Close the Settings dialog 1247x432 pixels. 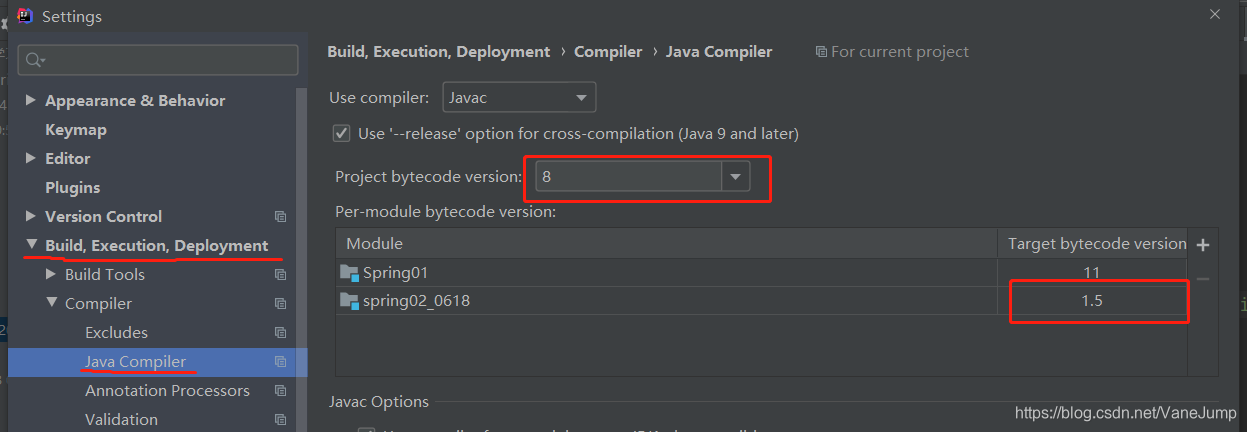(x=1215, y=14)
